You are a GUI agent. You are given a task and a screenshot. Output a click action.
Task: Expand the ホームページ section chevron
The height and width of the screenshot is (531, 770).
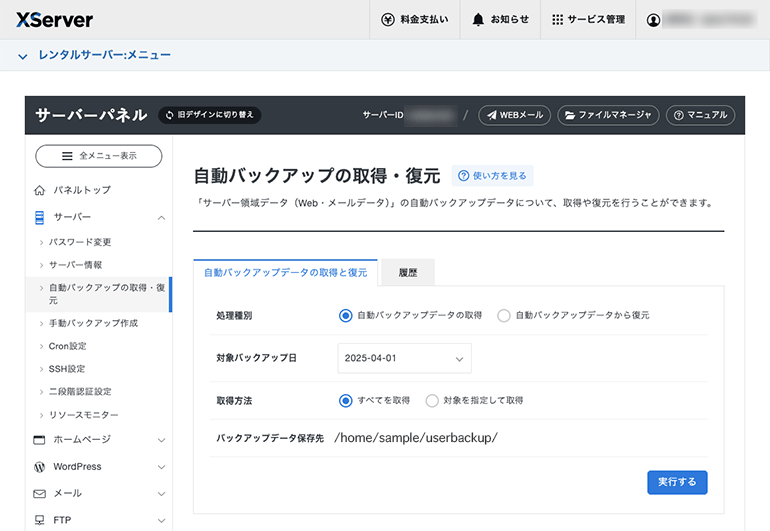click(161, 440)
